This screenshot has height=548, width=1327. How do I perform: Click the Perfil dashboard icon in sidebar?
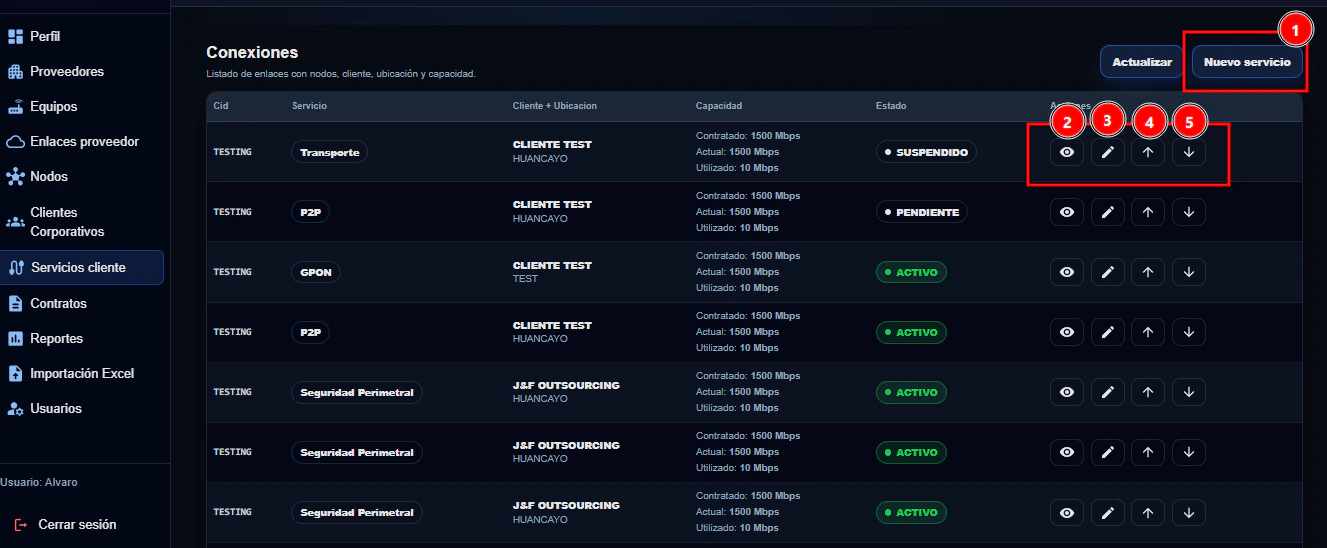pos(15,37)
